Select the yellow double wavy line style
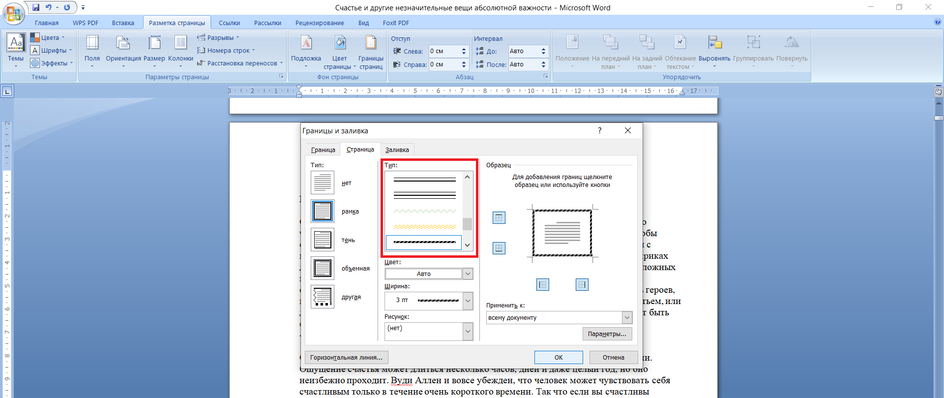Screen dimensions: 944x398 coord(423,226)
